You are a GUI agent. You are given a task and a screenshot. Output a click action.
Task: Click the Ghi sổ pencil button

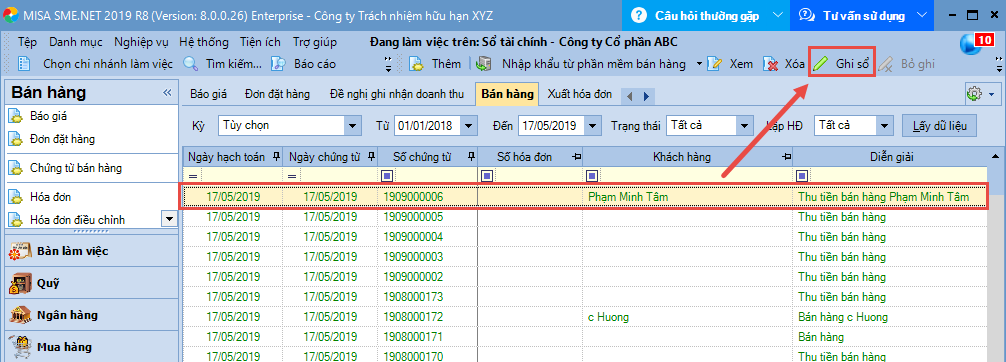coord(842,64)
